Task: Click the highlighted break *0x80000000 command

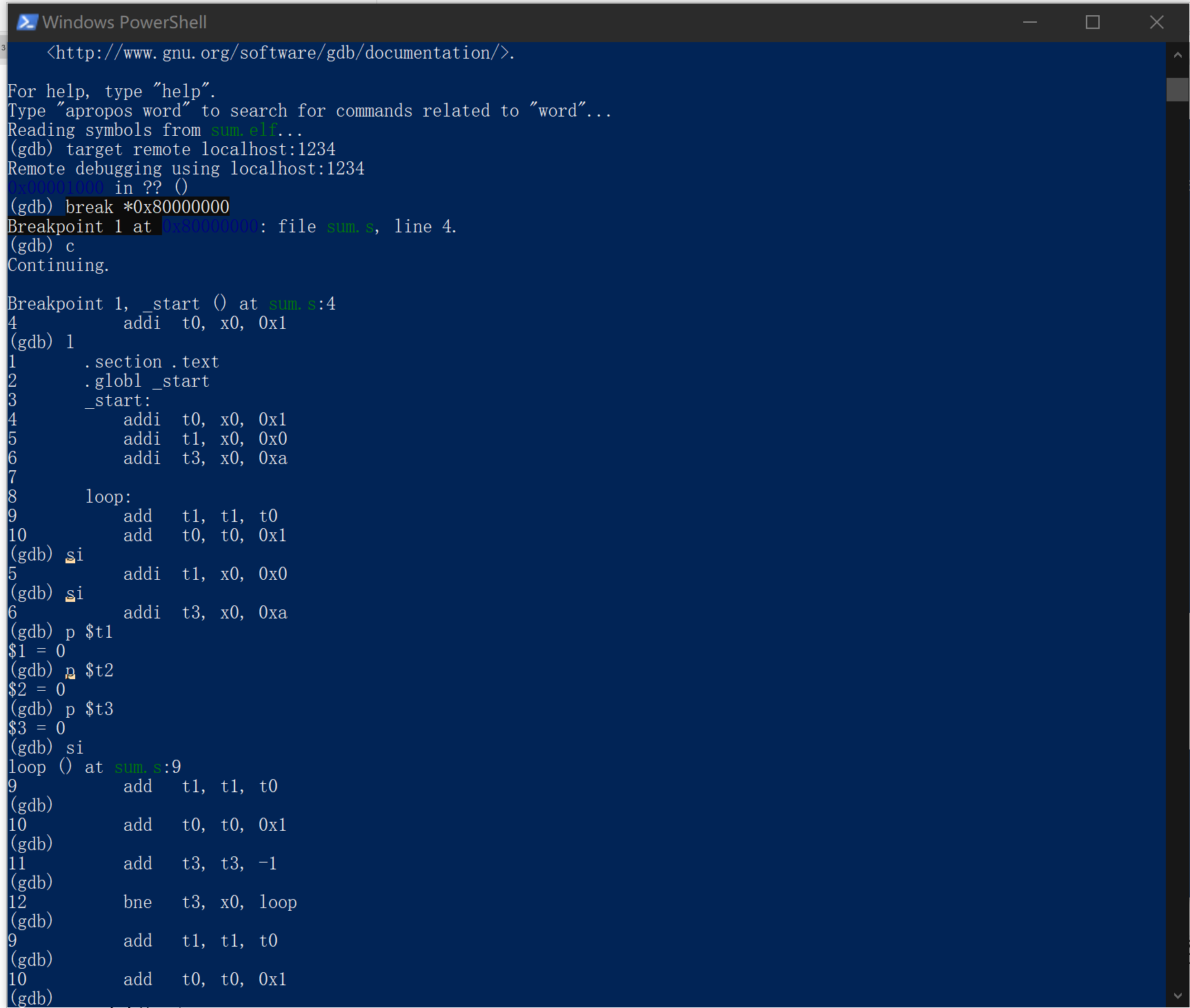Action: 147,207
